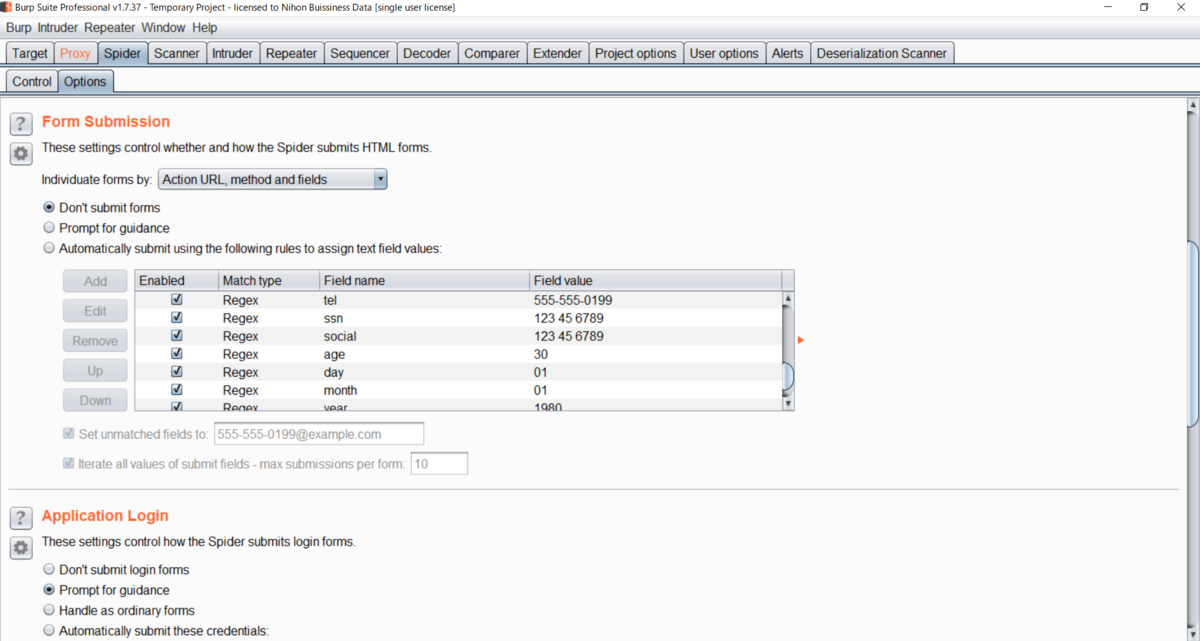This screenshot has width=1200, height=641.
Task: Click the main options panel scrollbar thumb
Action: [1192, 335]
